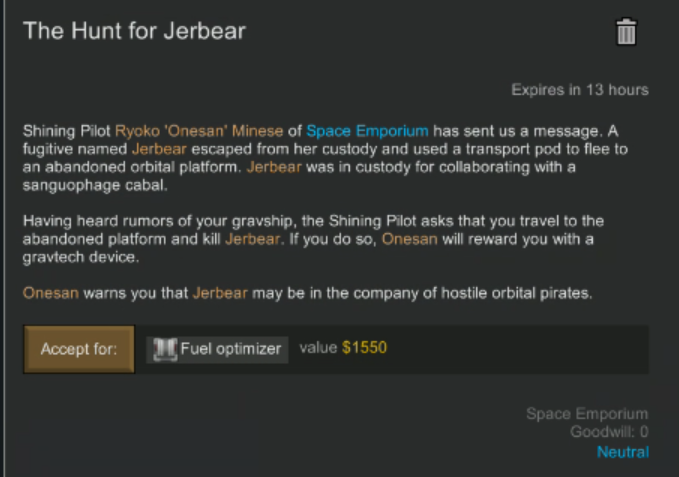
Task: Open the blue Space Emporium link in the description
Action: [x=367, y=131]
